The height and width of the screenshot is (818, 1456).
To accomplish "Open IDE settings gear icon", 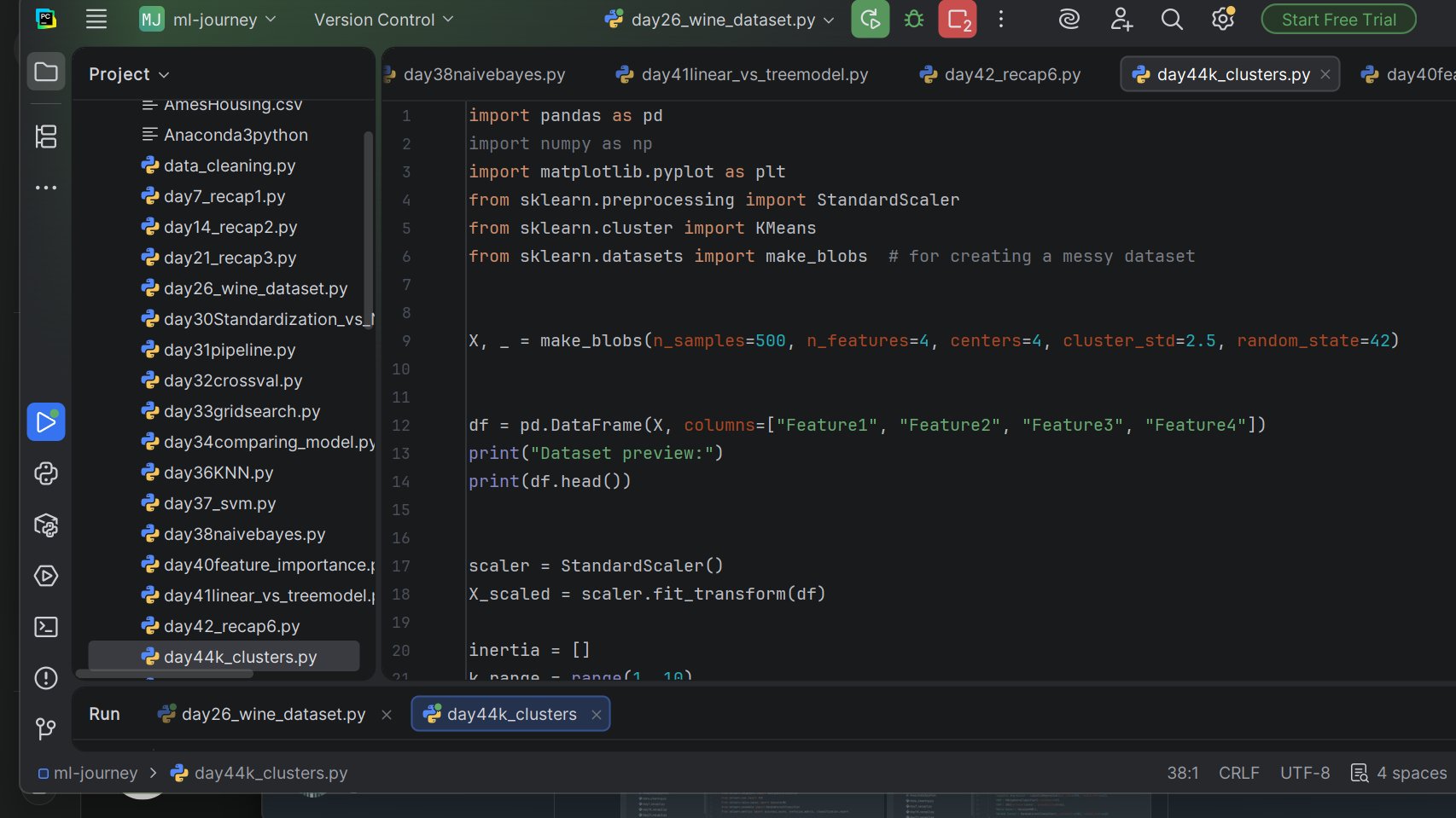I will (x=1222, y=20).
